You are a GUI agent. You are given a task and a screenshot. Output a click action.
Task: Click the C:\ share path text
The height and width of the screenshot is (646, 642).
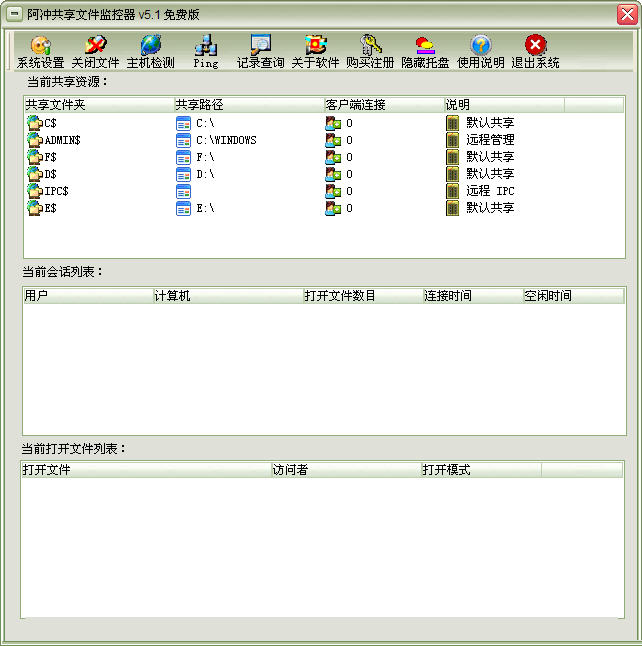(205, 123)
